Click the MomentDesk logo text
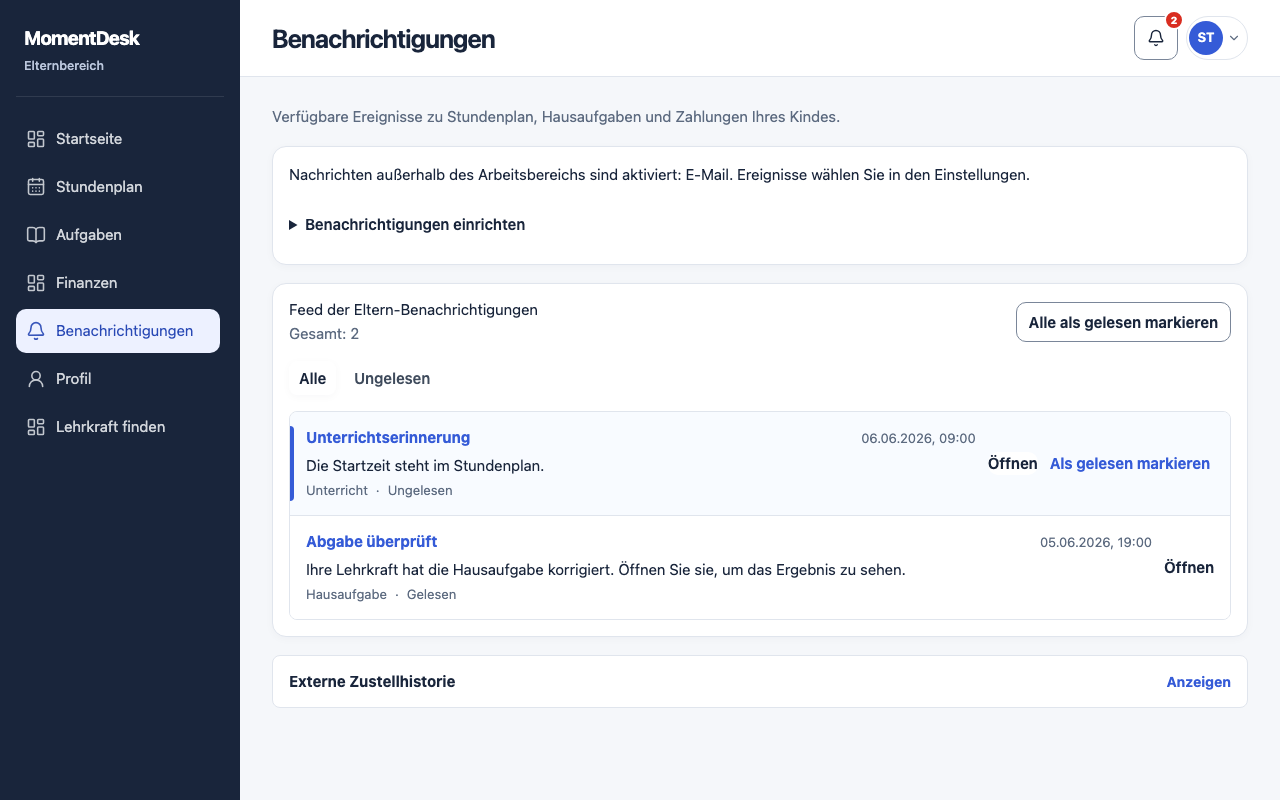Image resolution: width=1280 pixels, height=800 pixels. pyautogui.click(x=82, y=38)
